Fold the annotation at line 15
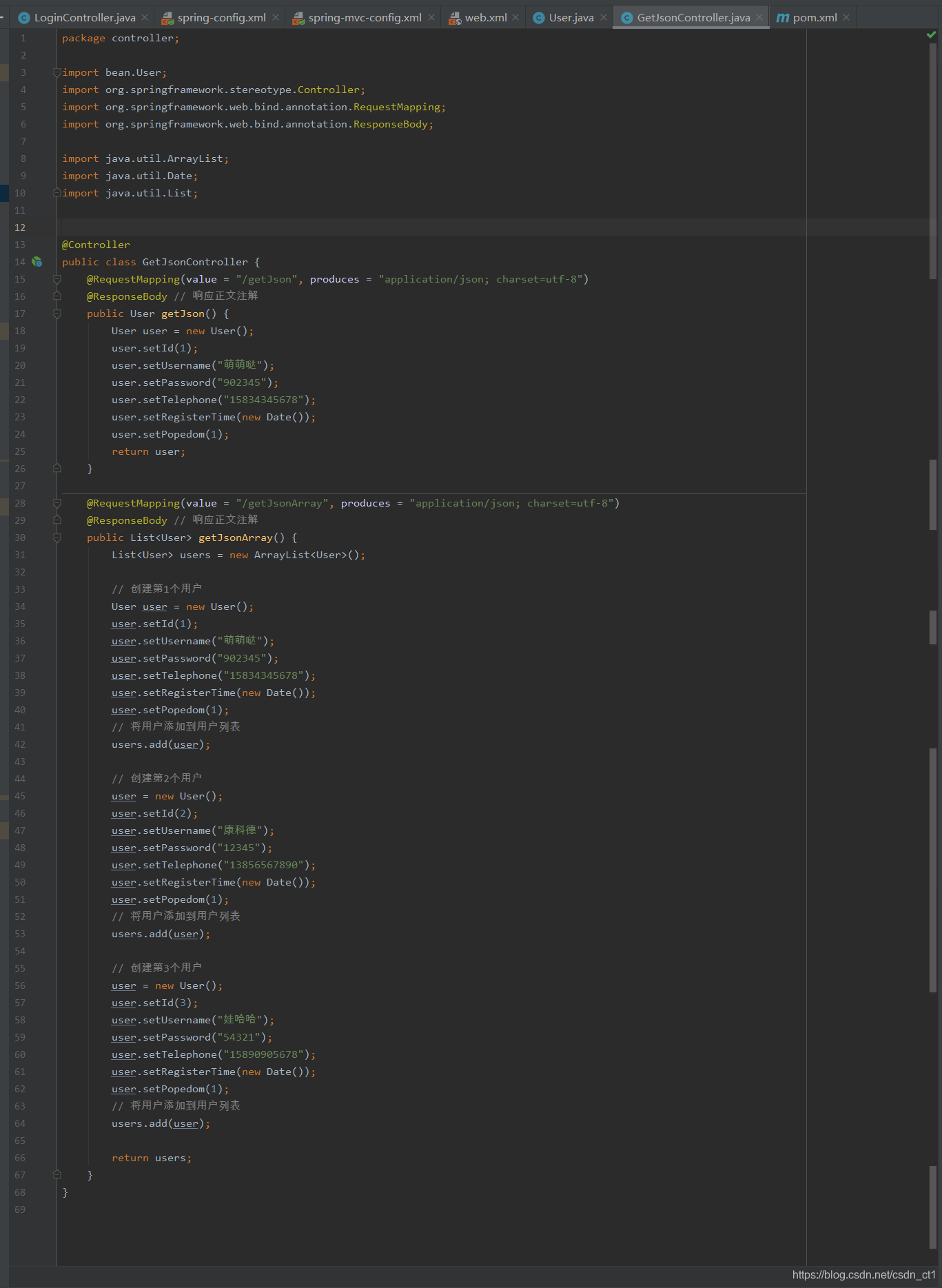Screen dimensions: 942x1288 point(57,279)
